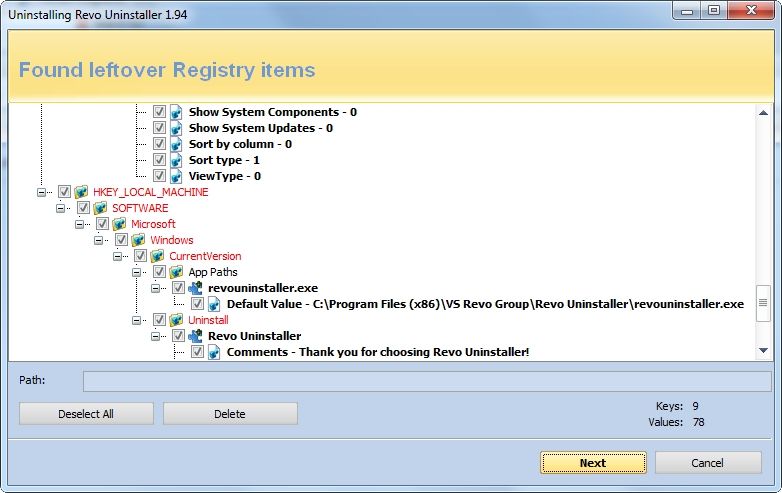Uncheck the App Paths checkbox
This screenshot has width=782, height=493.
(x=159, y=271)
